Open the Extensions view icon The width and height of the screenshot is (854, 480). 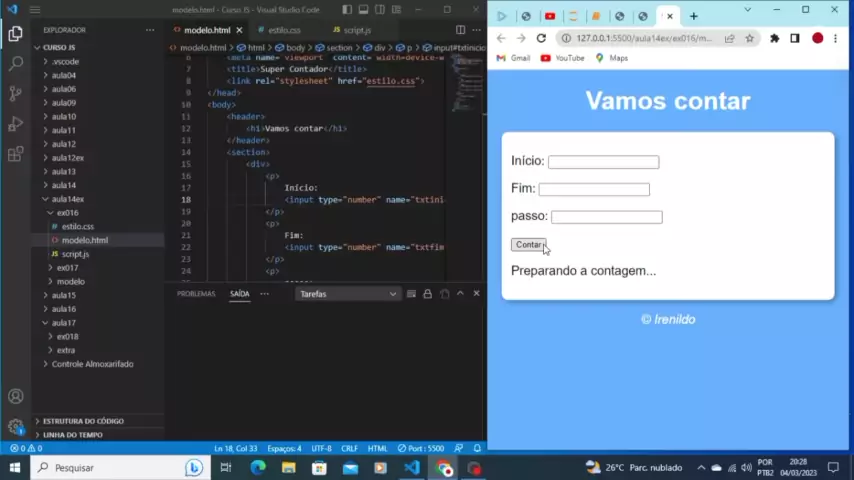[15, 154]
